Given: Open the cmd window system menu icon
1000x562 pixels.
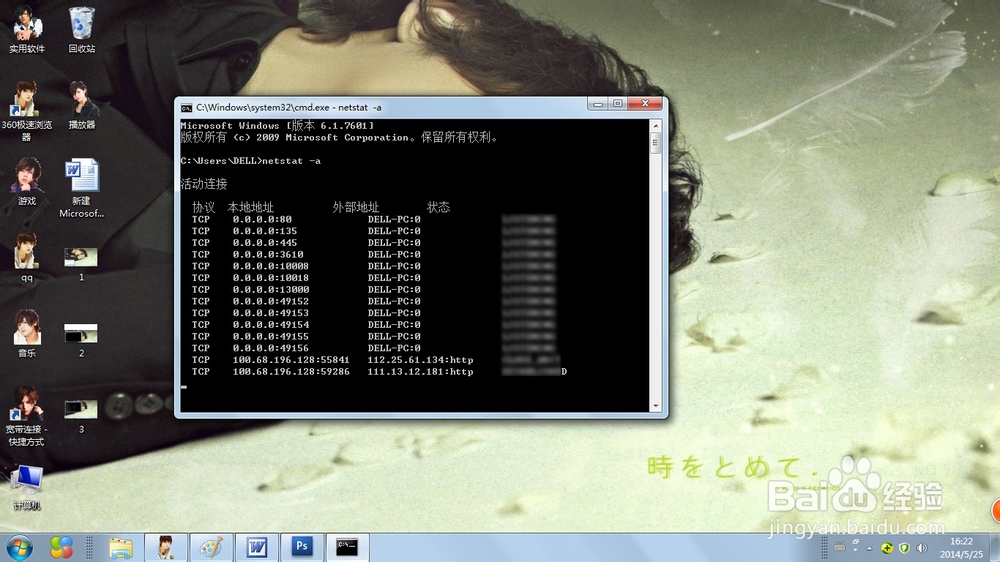Looking at the screenshot, I should [x=186, y=108].
